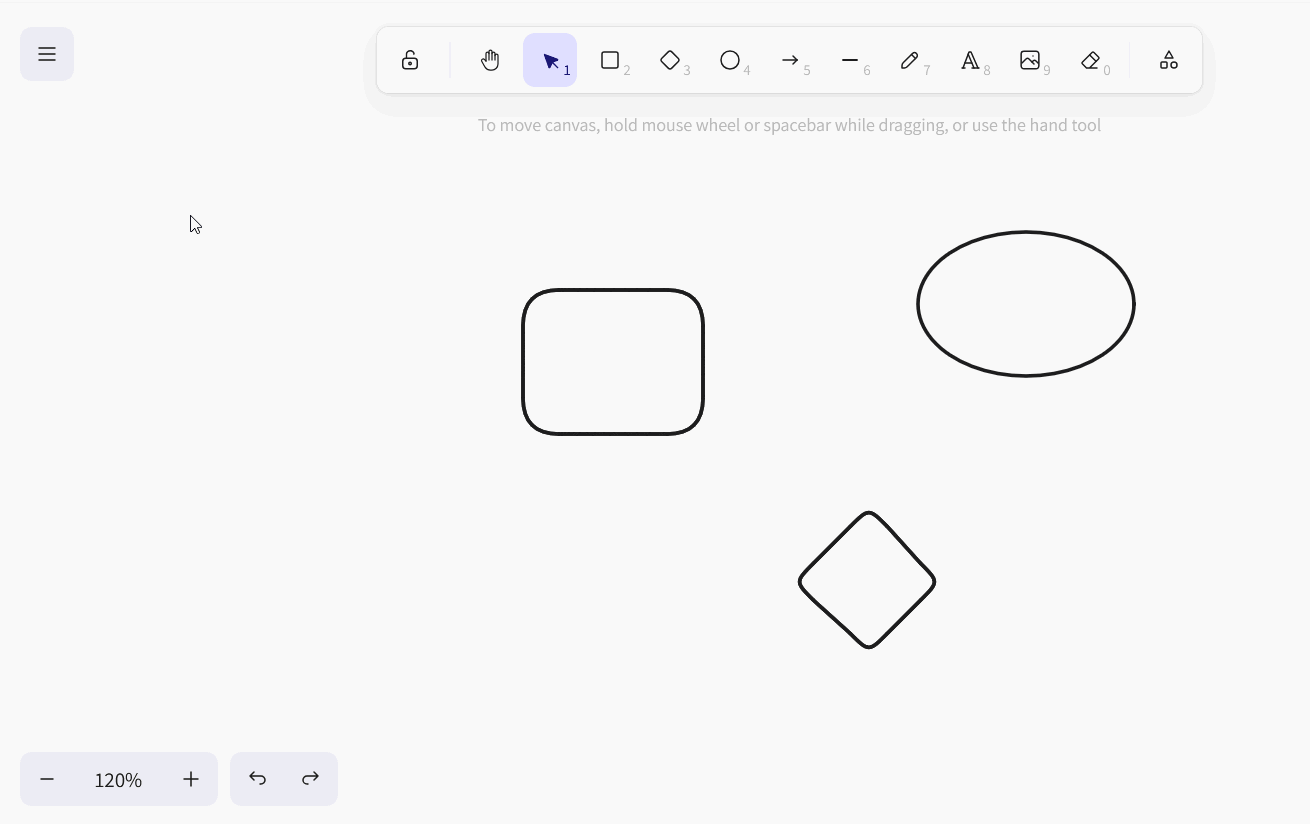This screenshot has height=824, width=1310.
Task: Activate the Draw pencil tool
Action: 910,61
